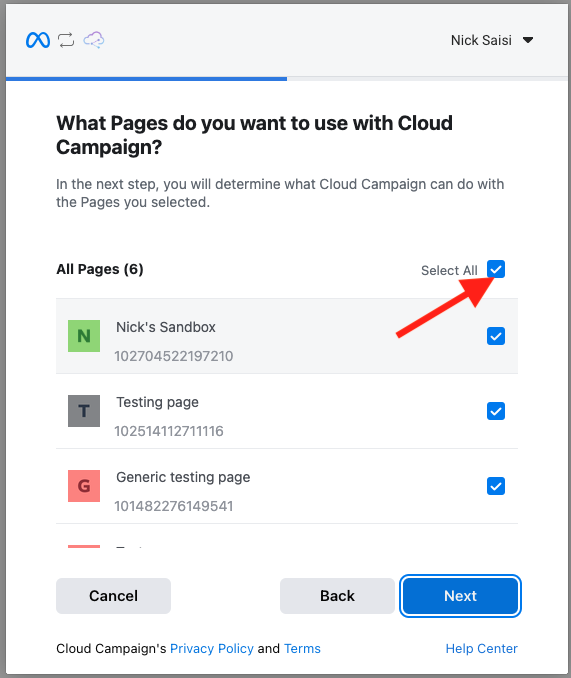Click the Cloud Campaign cloud icon

[x=94, y=40]
